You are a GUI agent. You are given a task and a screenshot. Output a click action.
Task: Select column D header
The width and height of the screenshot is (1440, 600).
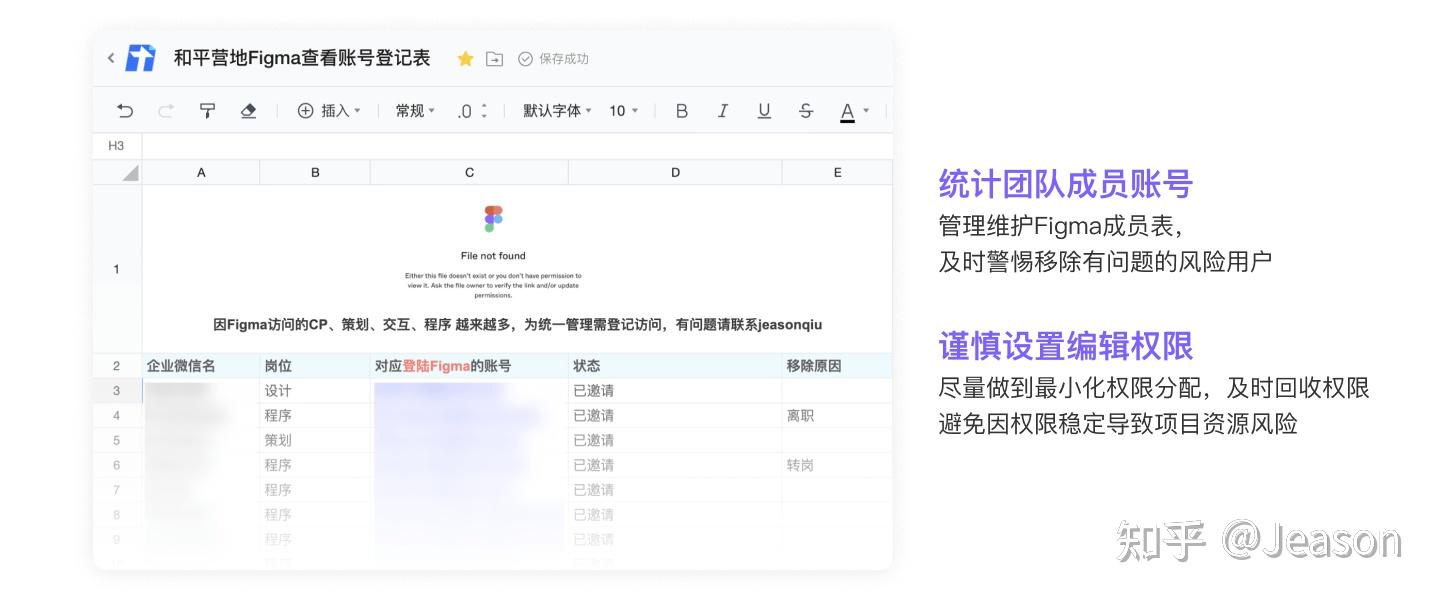click(x=675, y=173)
